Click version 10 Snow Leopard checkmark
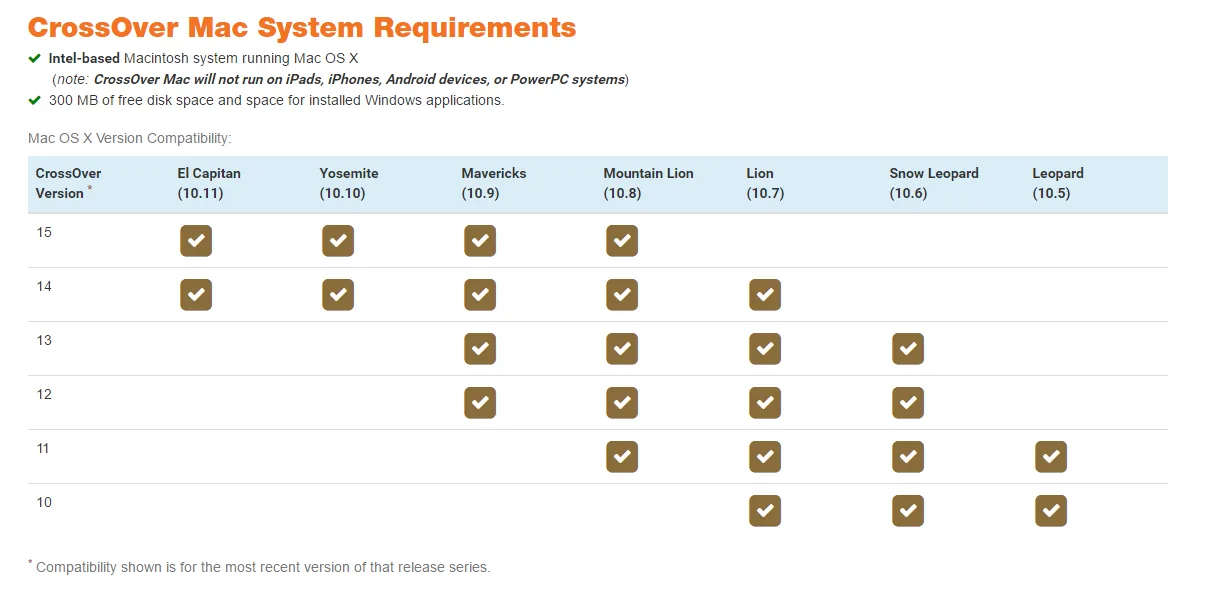Image resolution: width=1225 pixels, height=598 pixels. [908, 511]
